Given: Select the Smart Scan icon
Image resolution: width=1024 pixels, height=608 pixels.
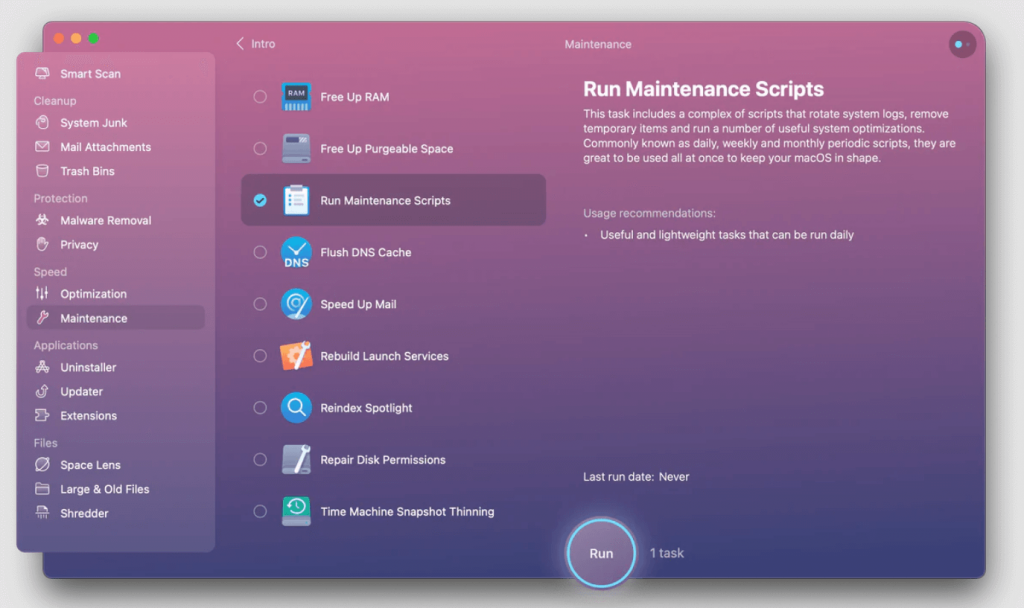Looking at the screenshot, I should pos(43,73).
